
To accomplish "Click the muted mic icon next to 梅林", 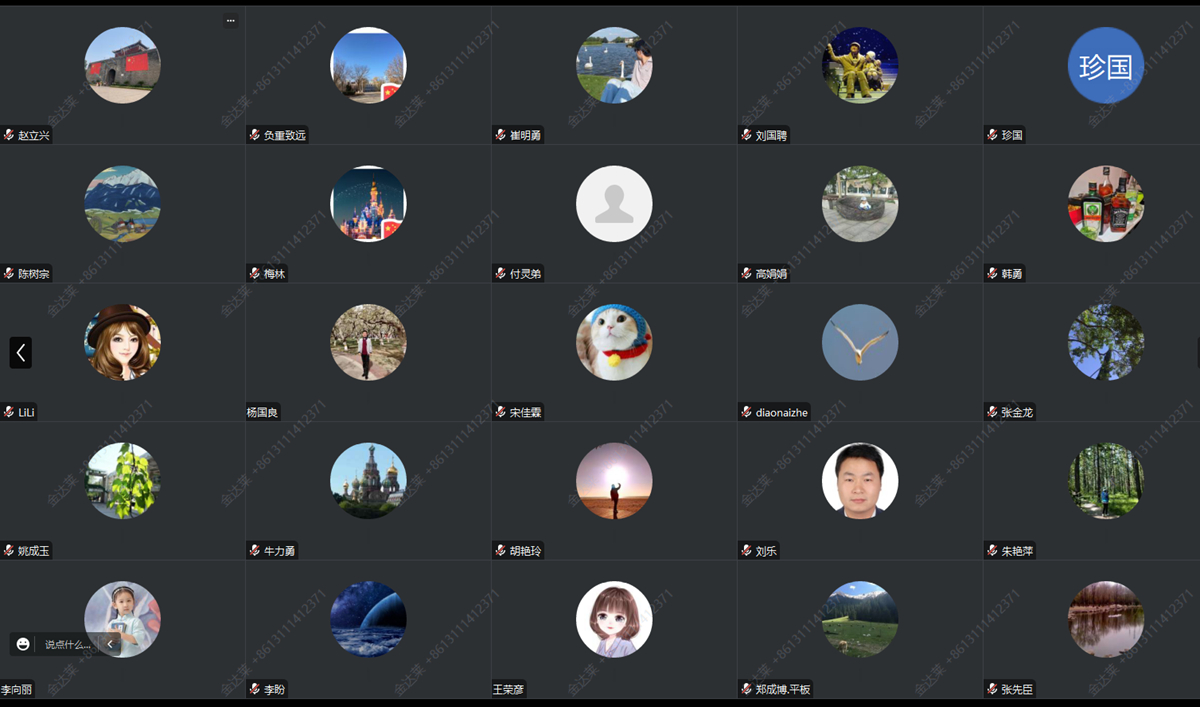I will pos(255,274).
